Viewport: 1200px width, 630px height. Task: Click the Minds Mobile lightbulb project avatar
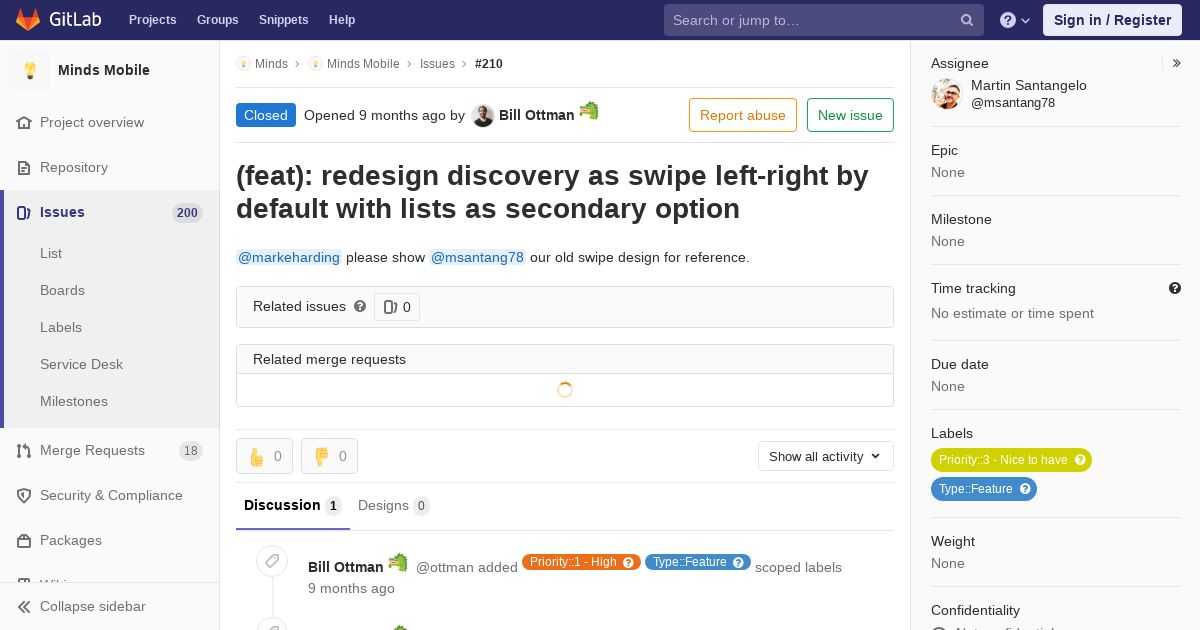(30, 70)
